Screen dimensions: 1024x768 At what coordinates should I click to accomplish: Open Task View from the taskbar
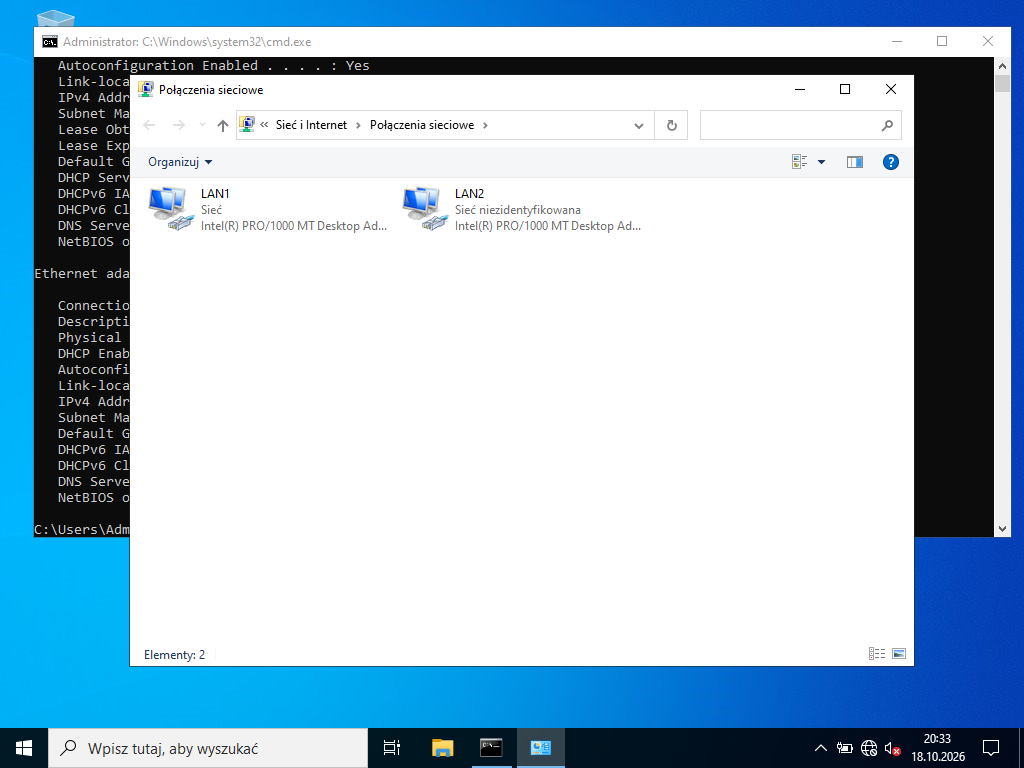point(392,748)
